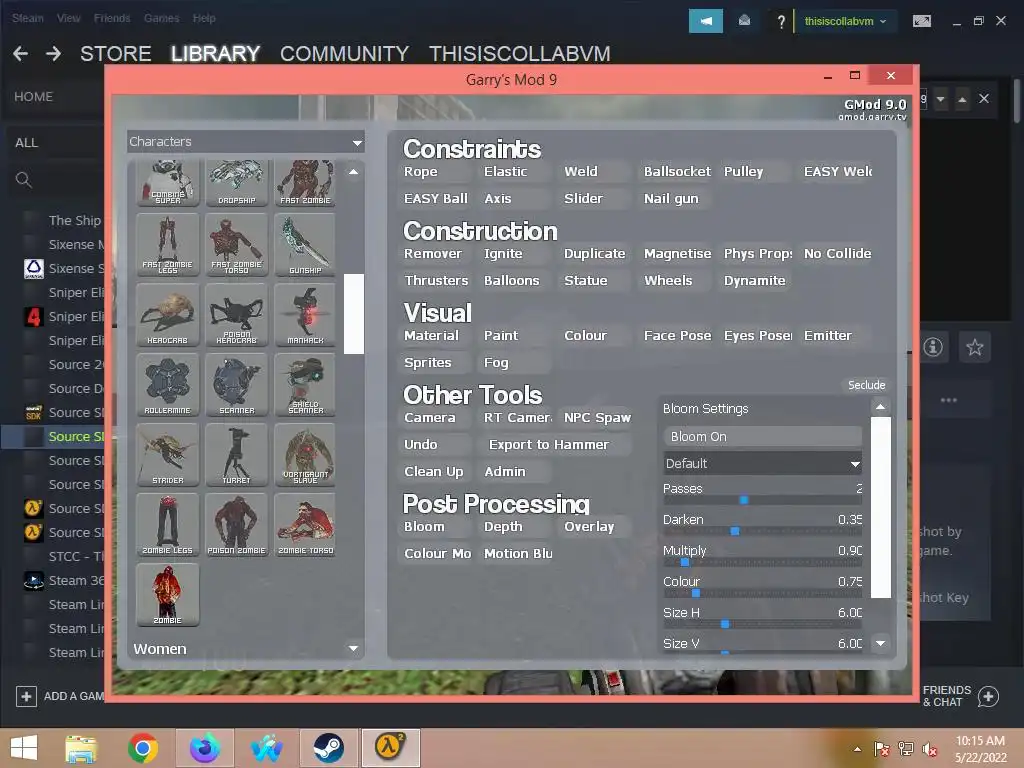Open File Explorer from the taskbar

81,748
